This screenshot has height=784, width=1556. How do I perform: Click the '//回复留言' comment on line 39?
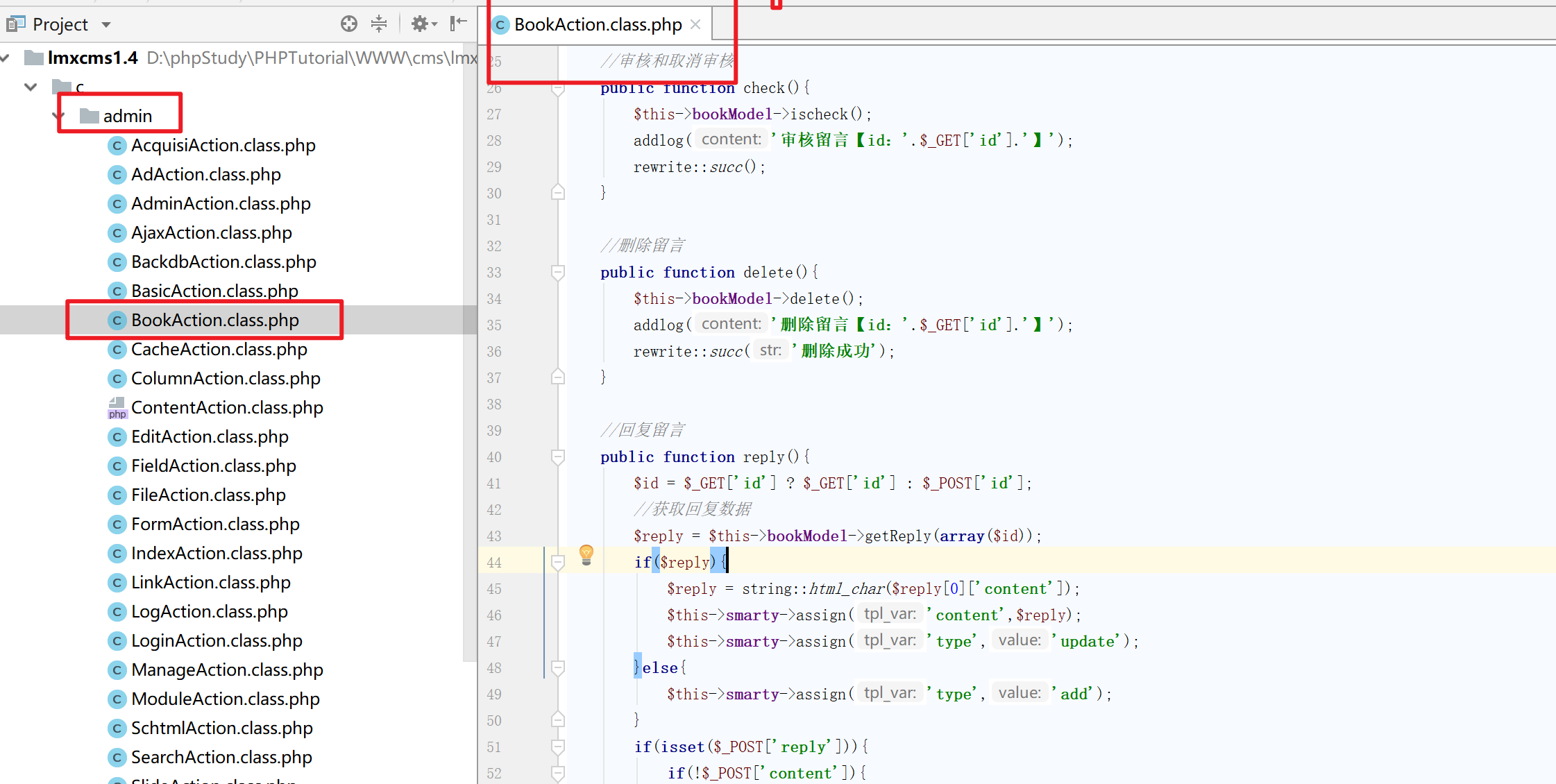coord(643,431)
